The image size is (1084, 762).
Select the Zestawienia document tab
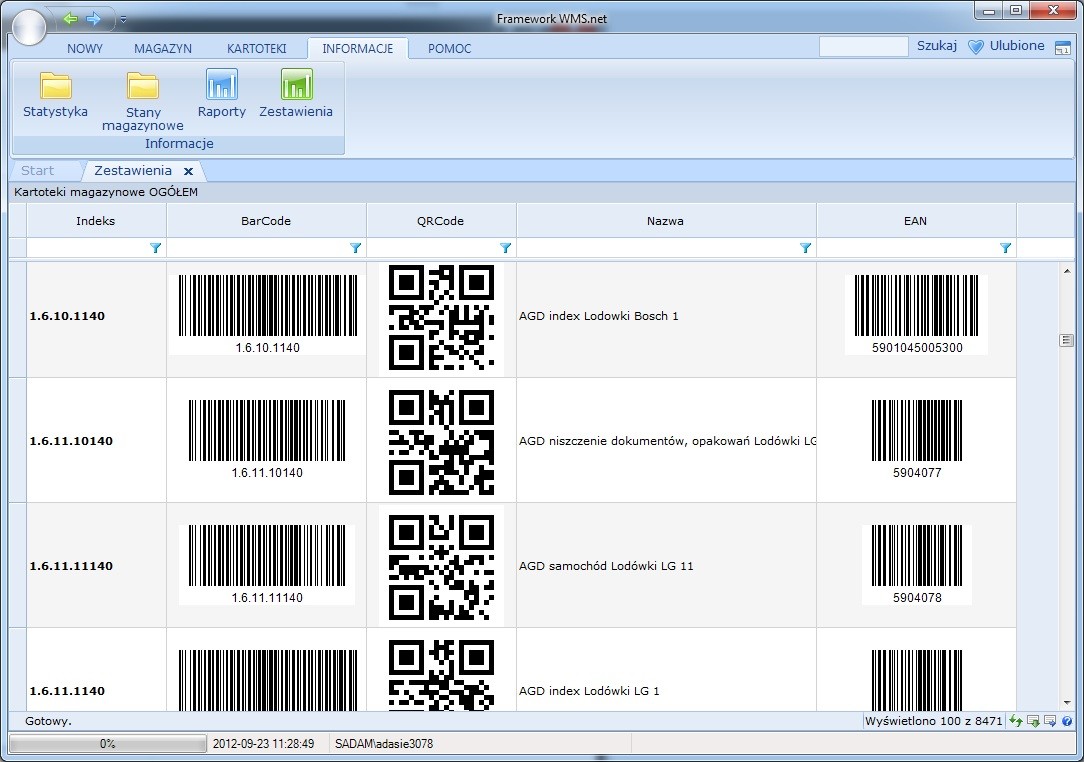click(133, 171)
